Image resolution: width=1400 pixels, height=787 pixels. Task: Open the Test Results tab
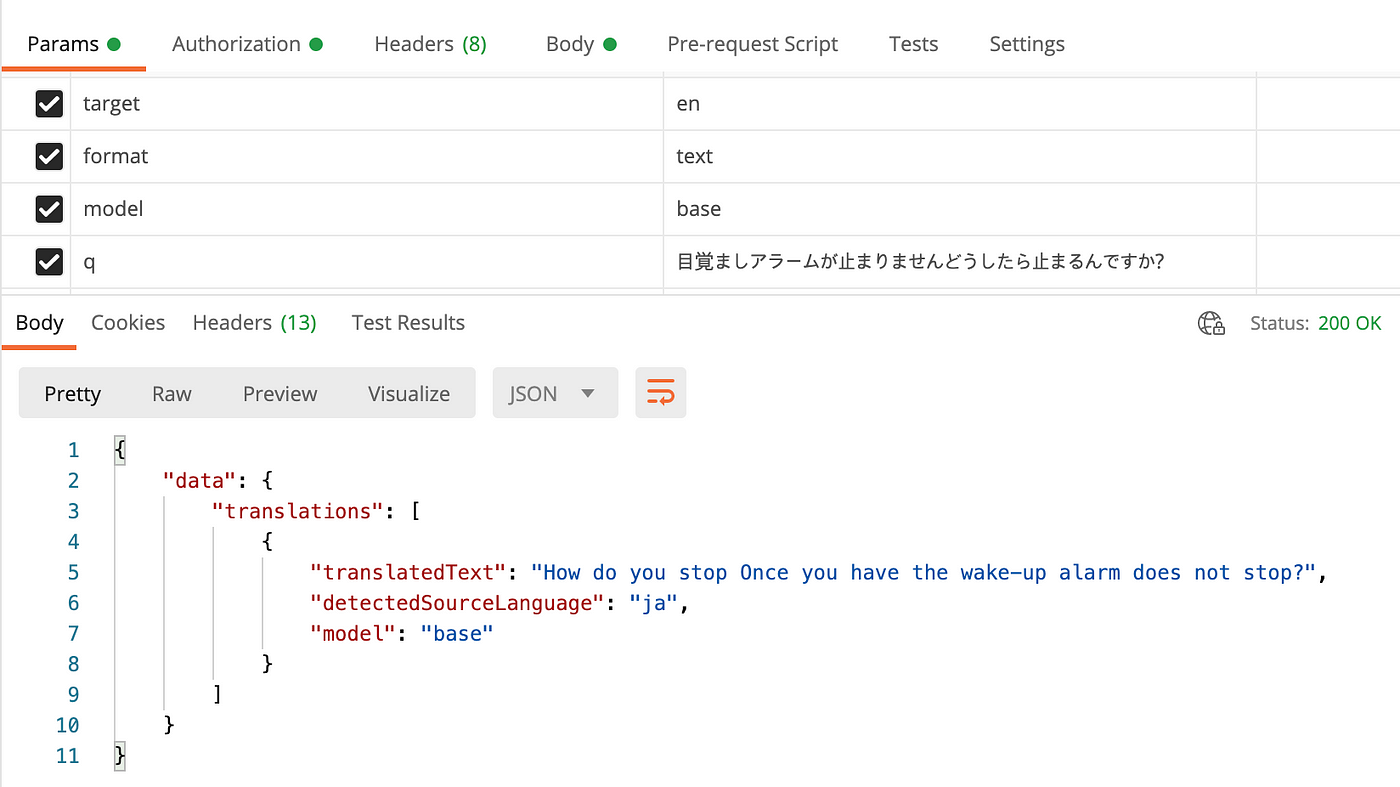408,323
